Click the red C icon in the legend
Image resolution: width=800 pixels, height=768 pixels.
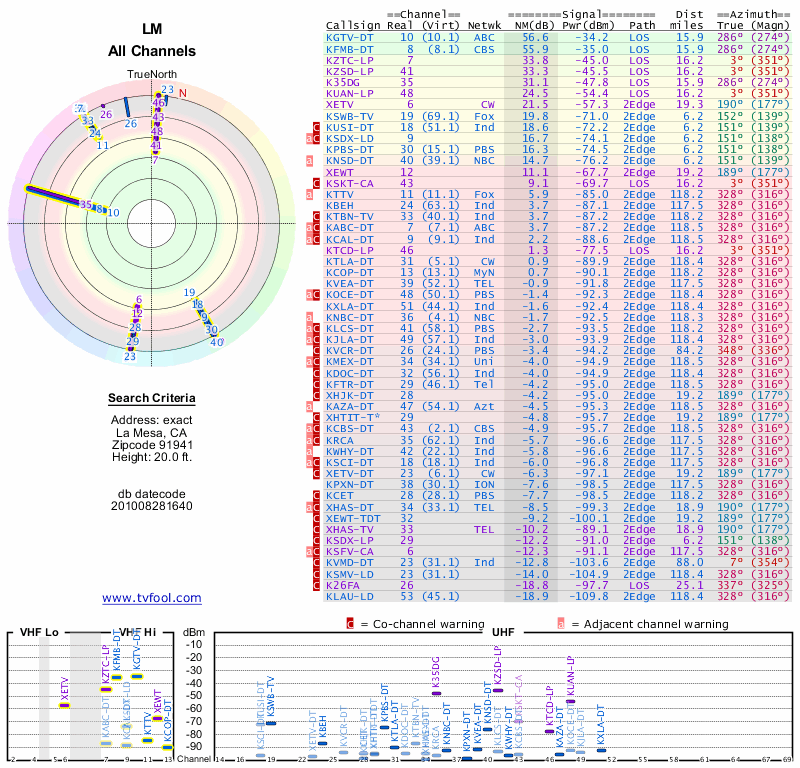tap(350, 624)
